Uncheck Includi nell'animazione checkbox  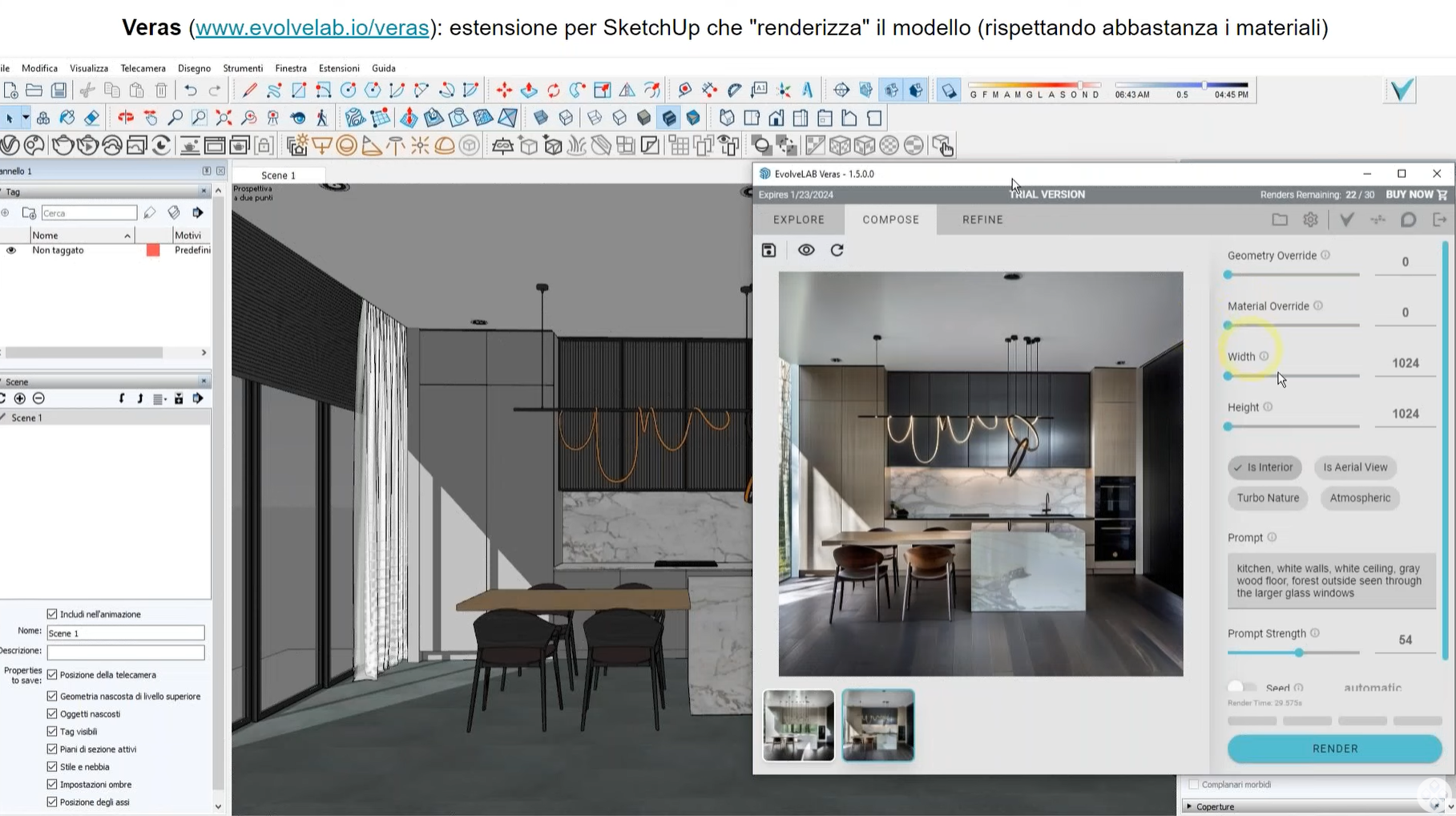(52, 614)
